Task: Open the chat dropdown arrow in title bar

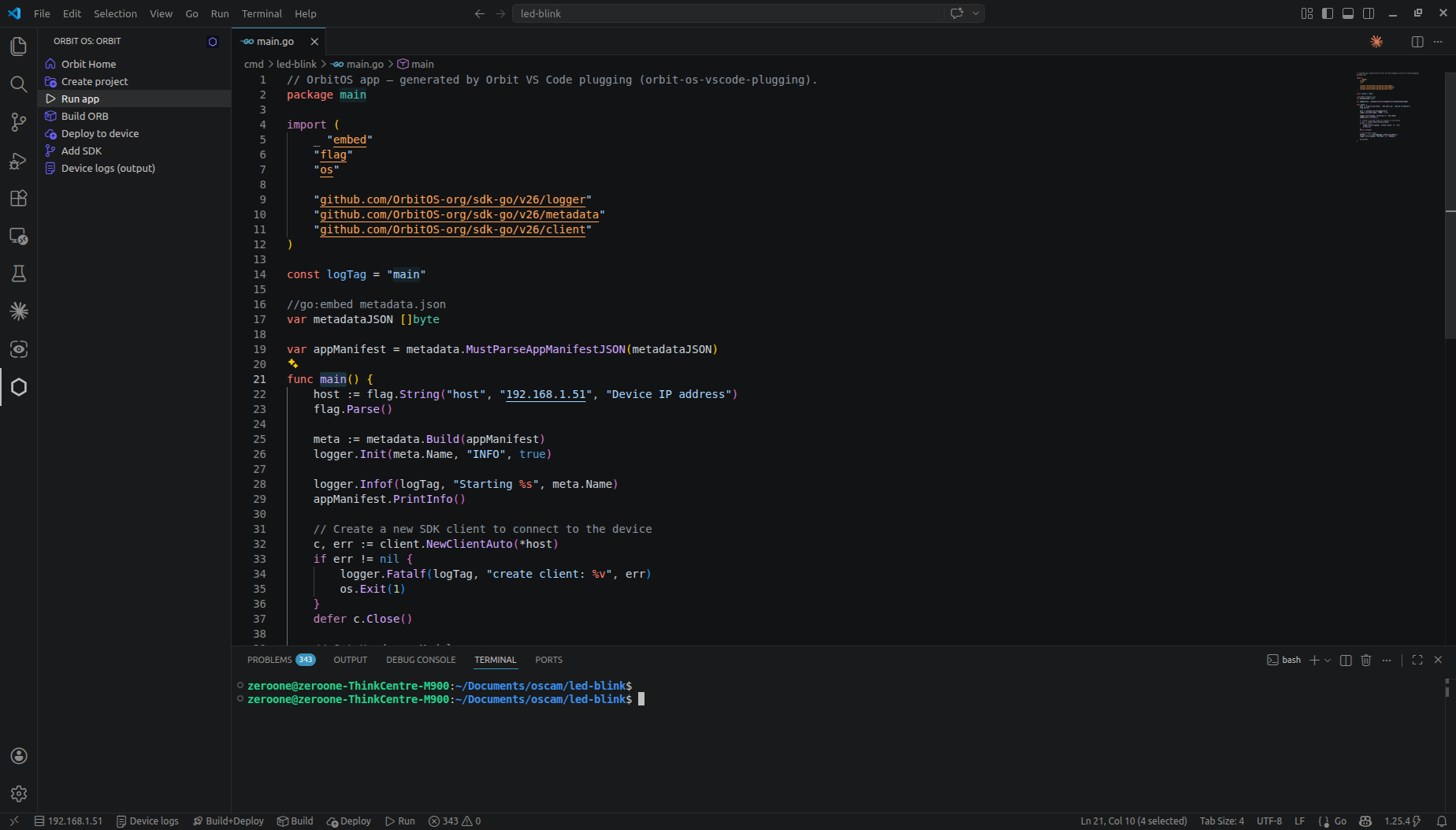Action: point(975,13)
